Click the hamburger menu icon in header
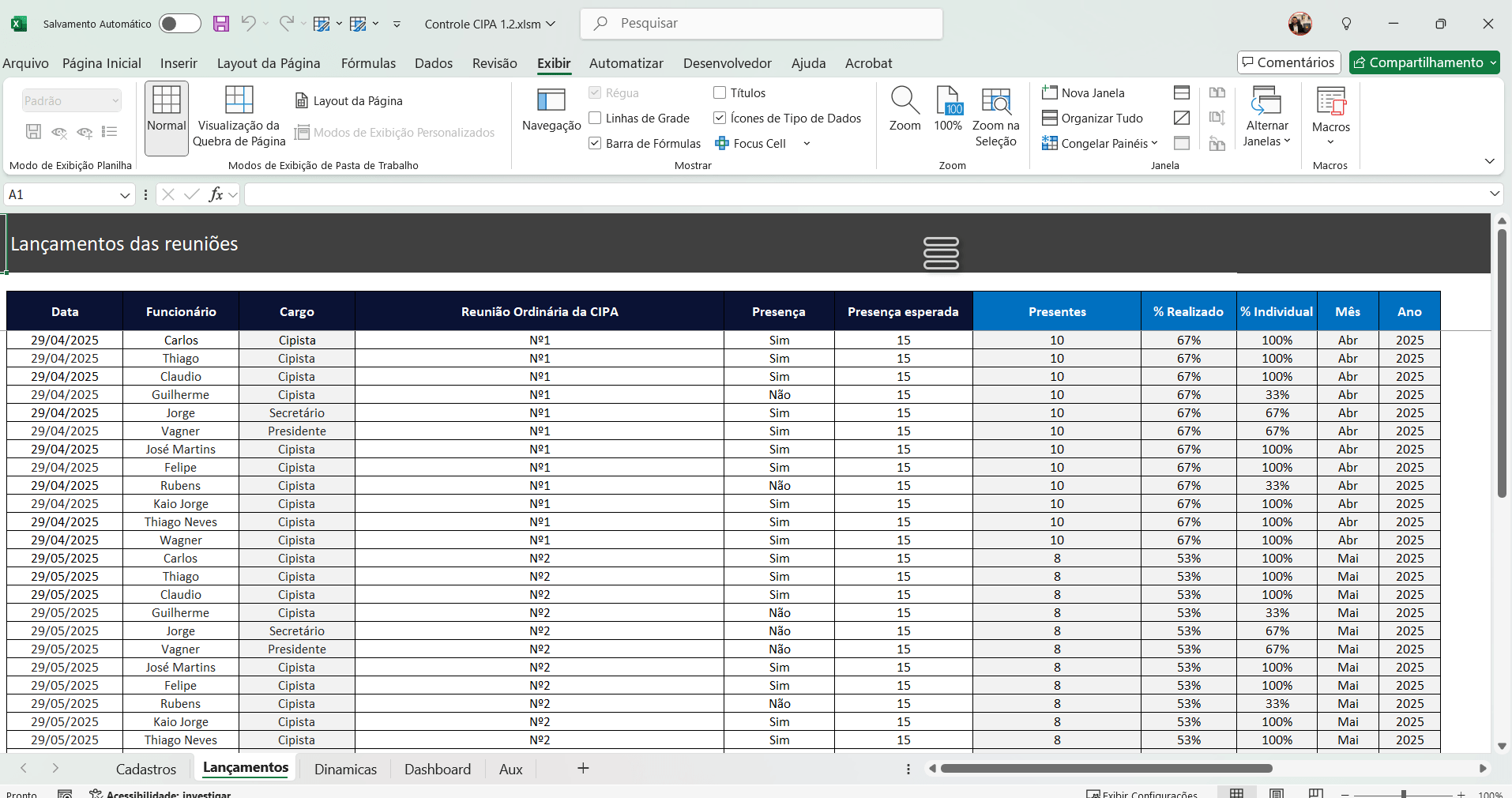This screenshot has height=798, width=1512. [941, 253]
